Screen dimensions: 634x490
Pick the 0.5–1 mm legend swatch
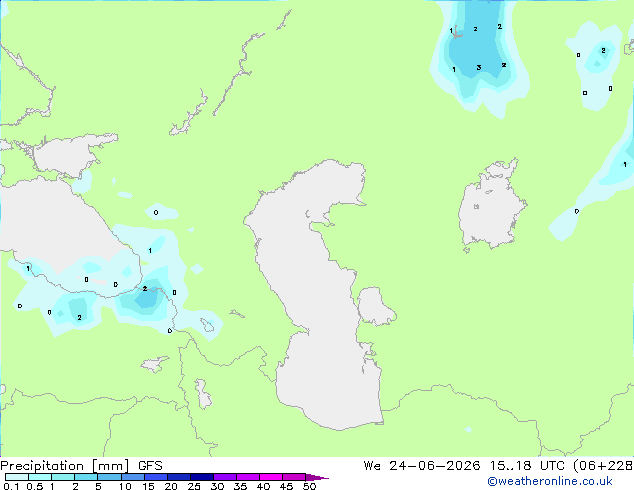coord(40,477)
